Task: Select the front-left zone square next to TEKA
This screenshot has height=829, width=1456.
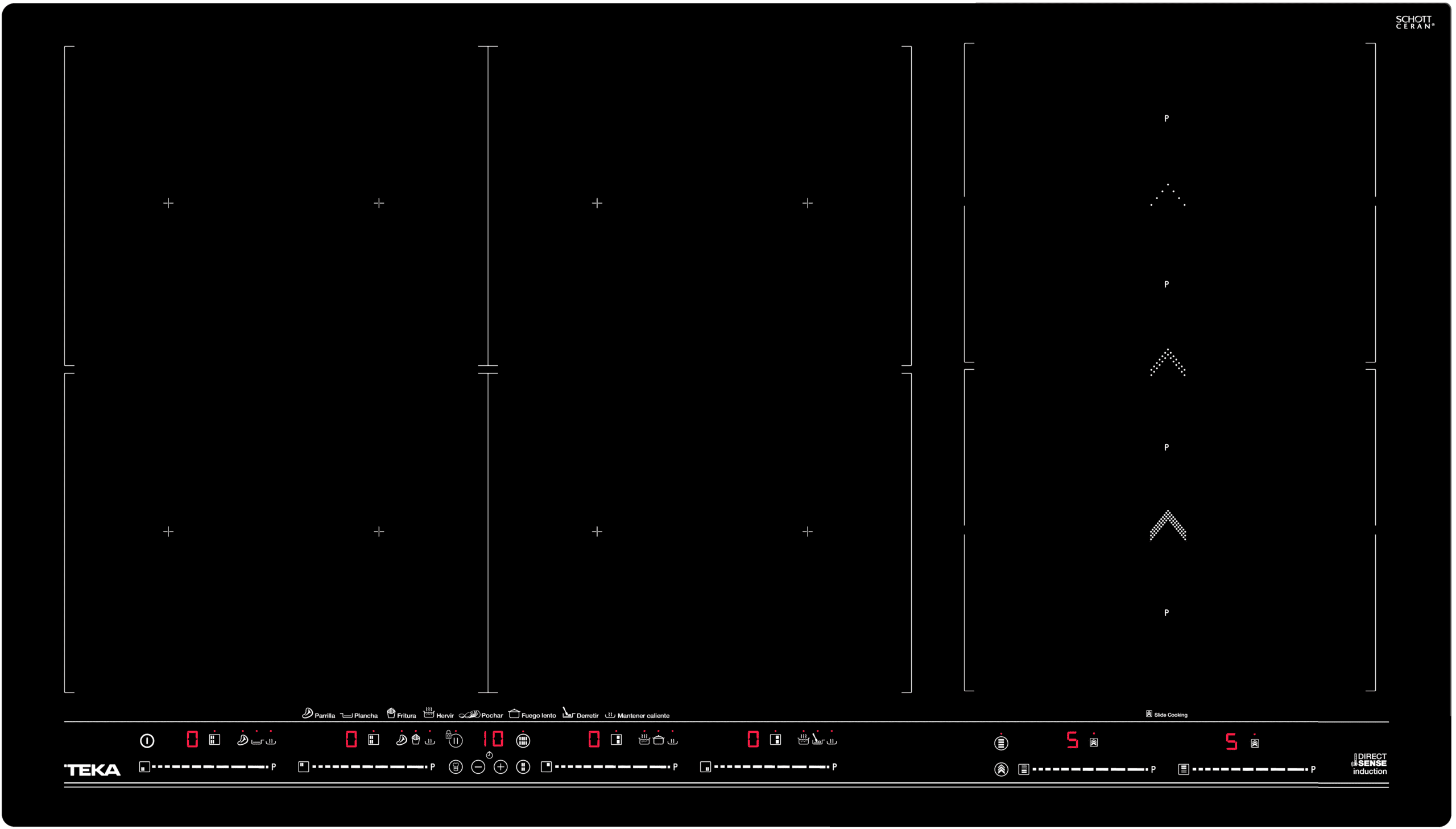Action: [144, 767]
